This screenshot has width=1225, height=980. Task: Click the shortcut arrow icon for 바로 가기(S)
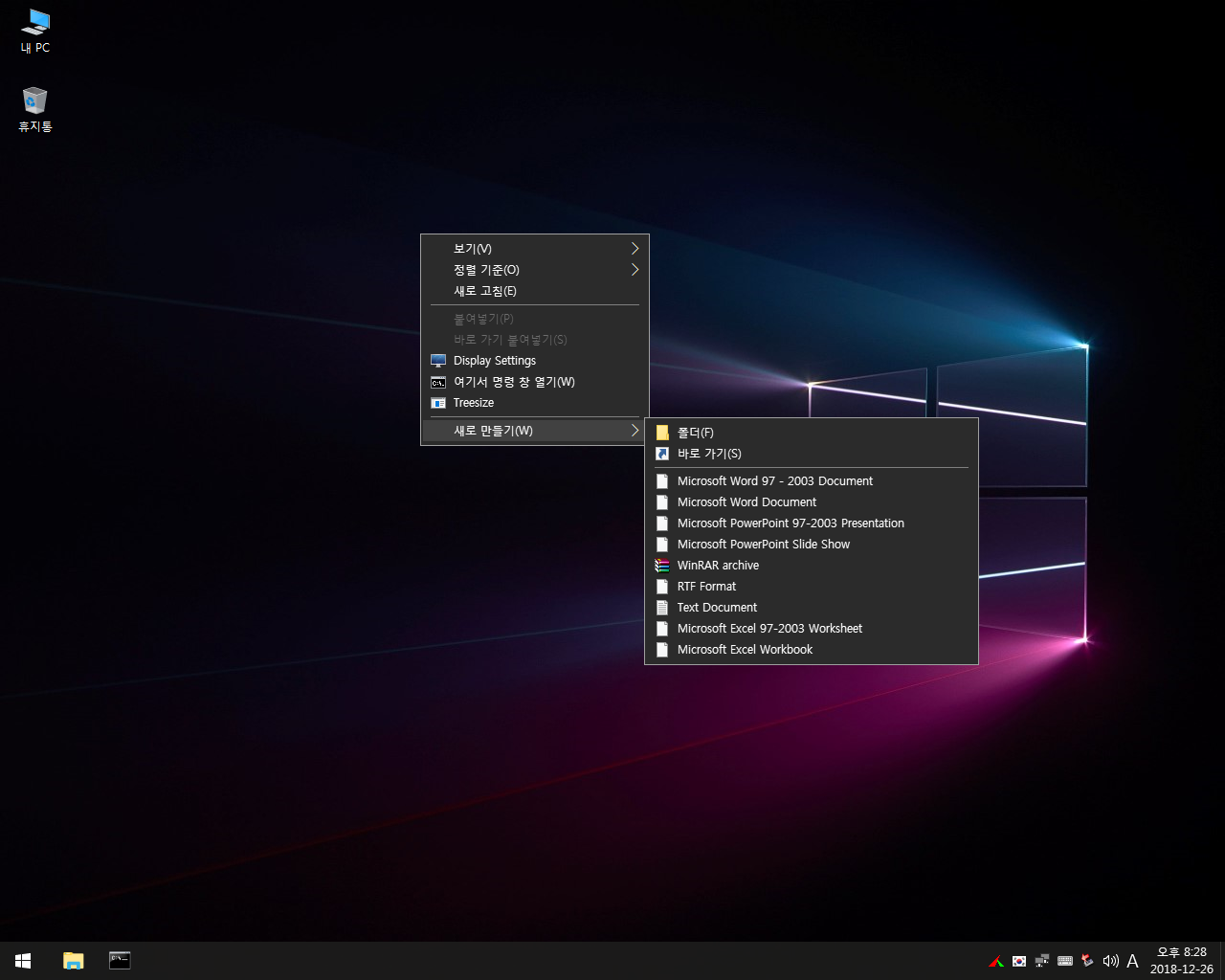[662, 454]
